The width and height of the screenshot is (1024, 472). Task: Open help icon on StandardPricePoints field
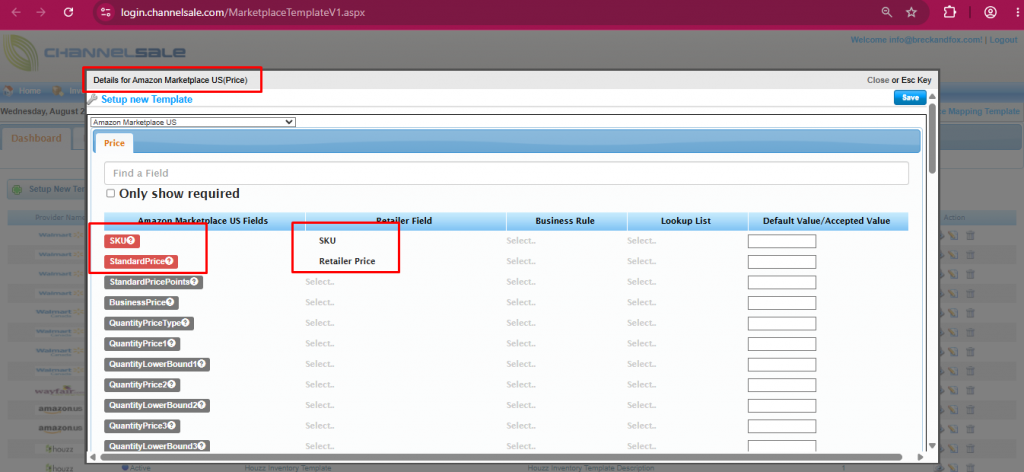[x=194, y=282]
